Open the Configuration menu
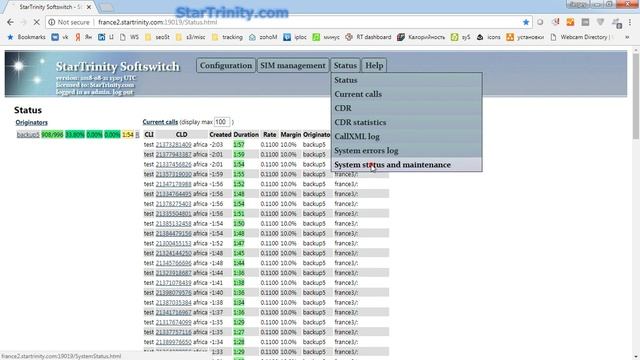Screen dimensions: 640x360 point(226,65)
